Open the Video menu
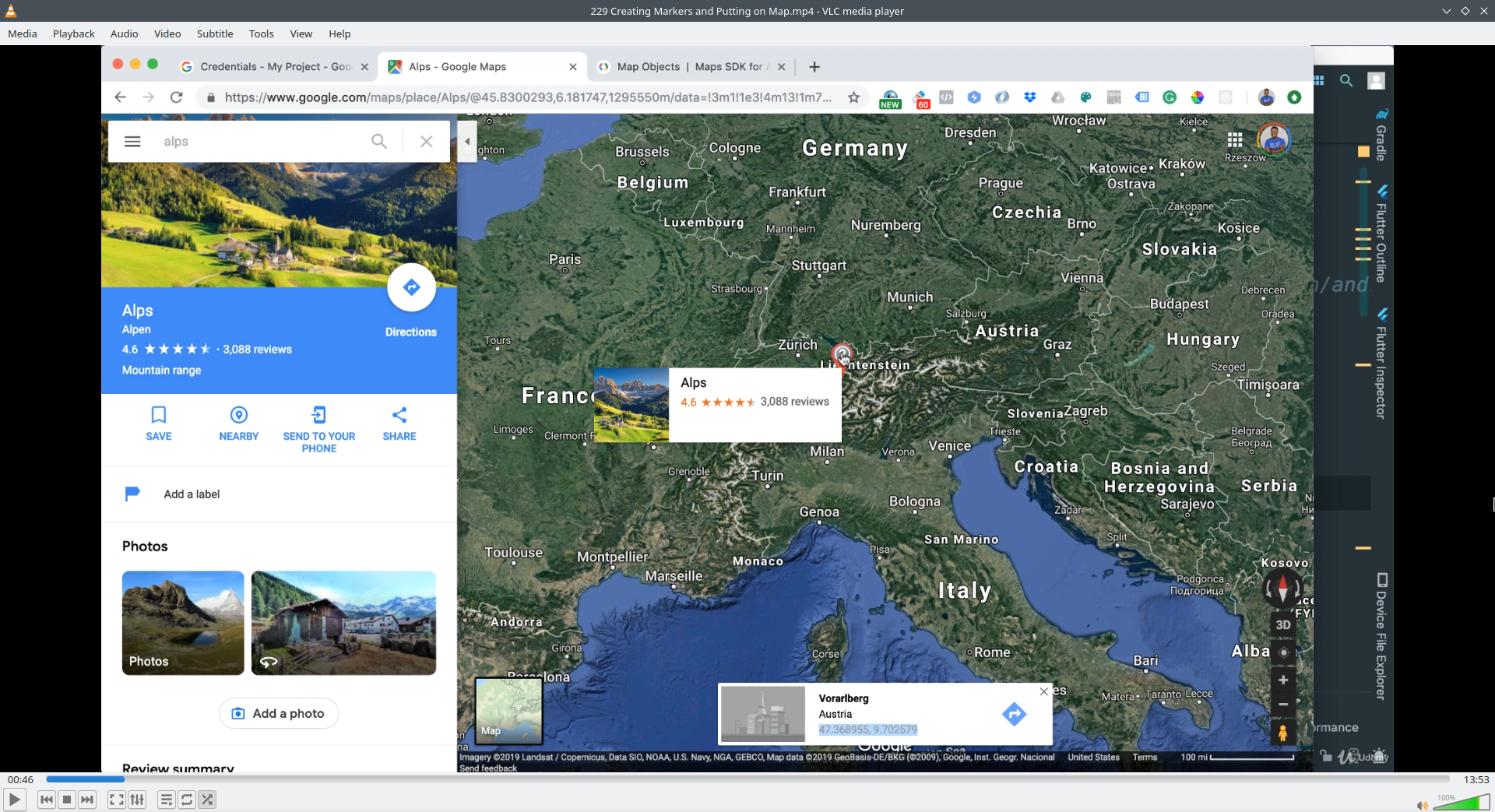This screenshot has width=1495, height=812. (167, 33)
